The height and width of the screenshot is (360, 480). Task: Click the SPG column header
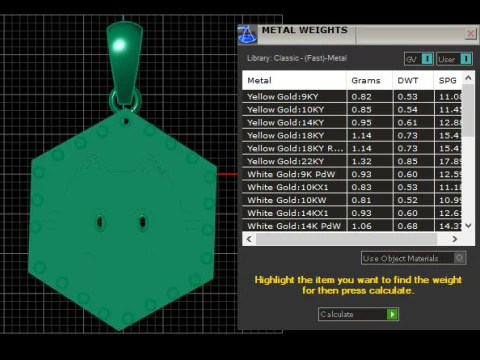tap(448, 80)
